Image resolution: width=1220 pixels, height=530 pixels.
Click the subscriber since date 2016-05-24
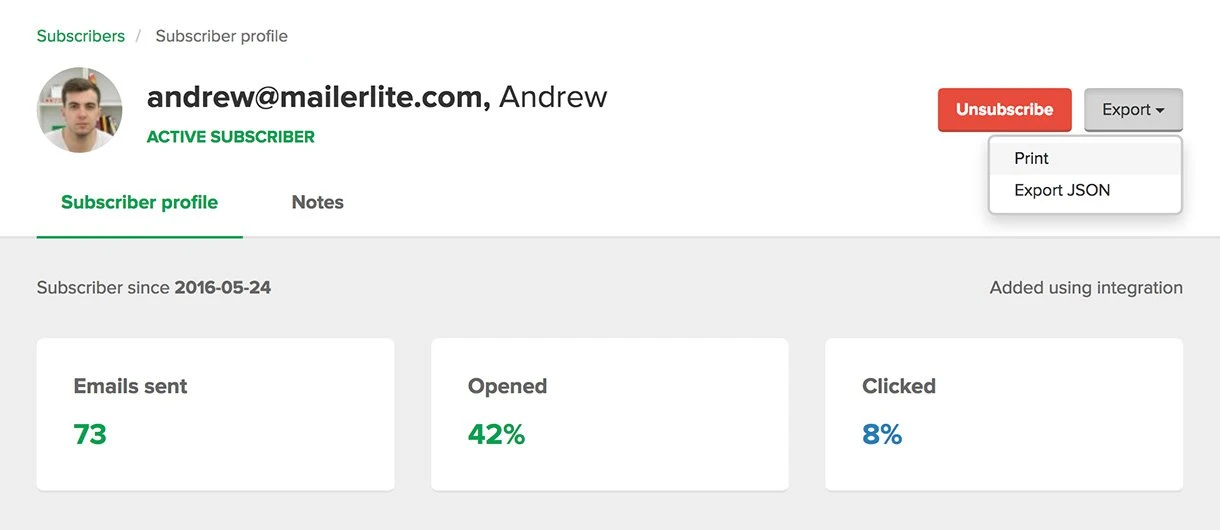(x=222, y=288)
